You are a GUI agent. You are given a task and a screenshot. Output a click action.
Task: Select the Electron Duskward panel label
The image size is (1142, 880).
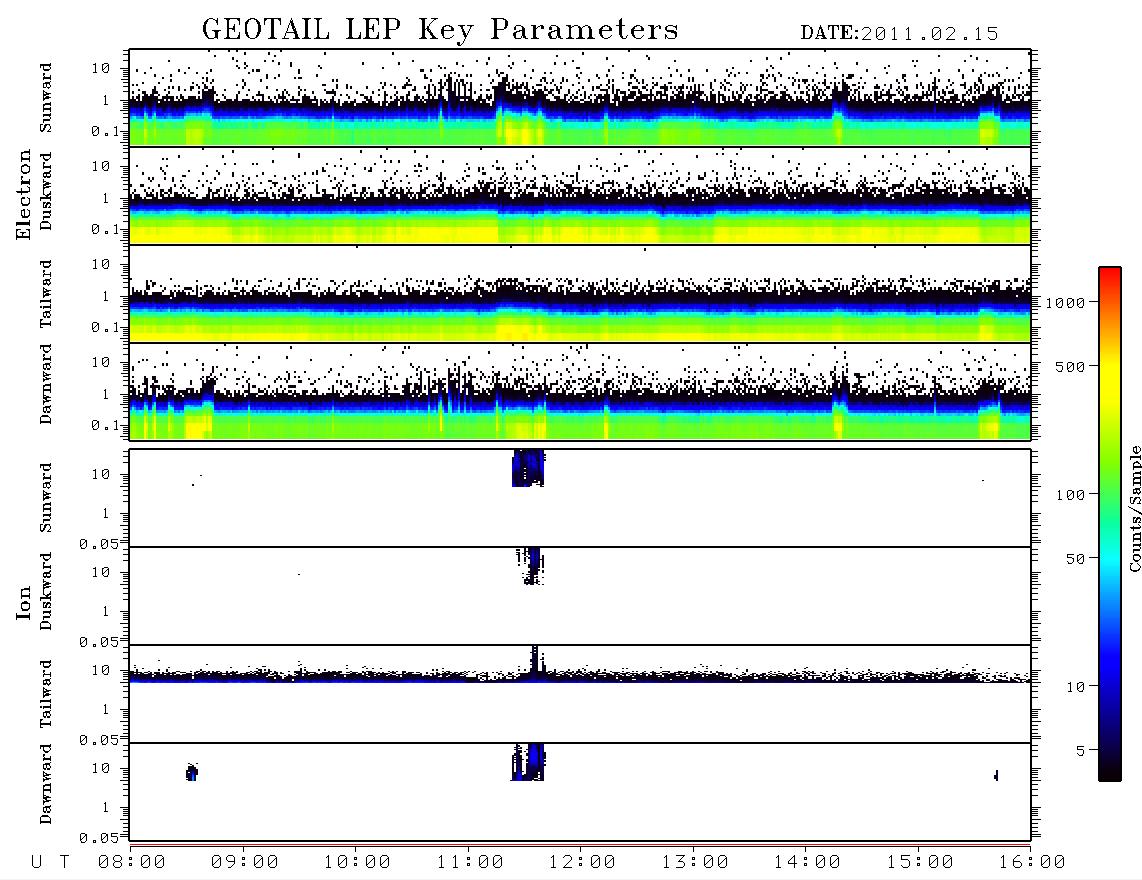(x=46, y=191)
